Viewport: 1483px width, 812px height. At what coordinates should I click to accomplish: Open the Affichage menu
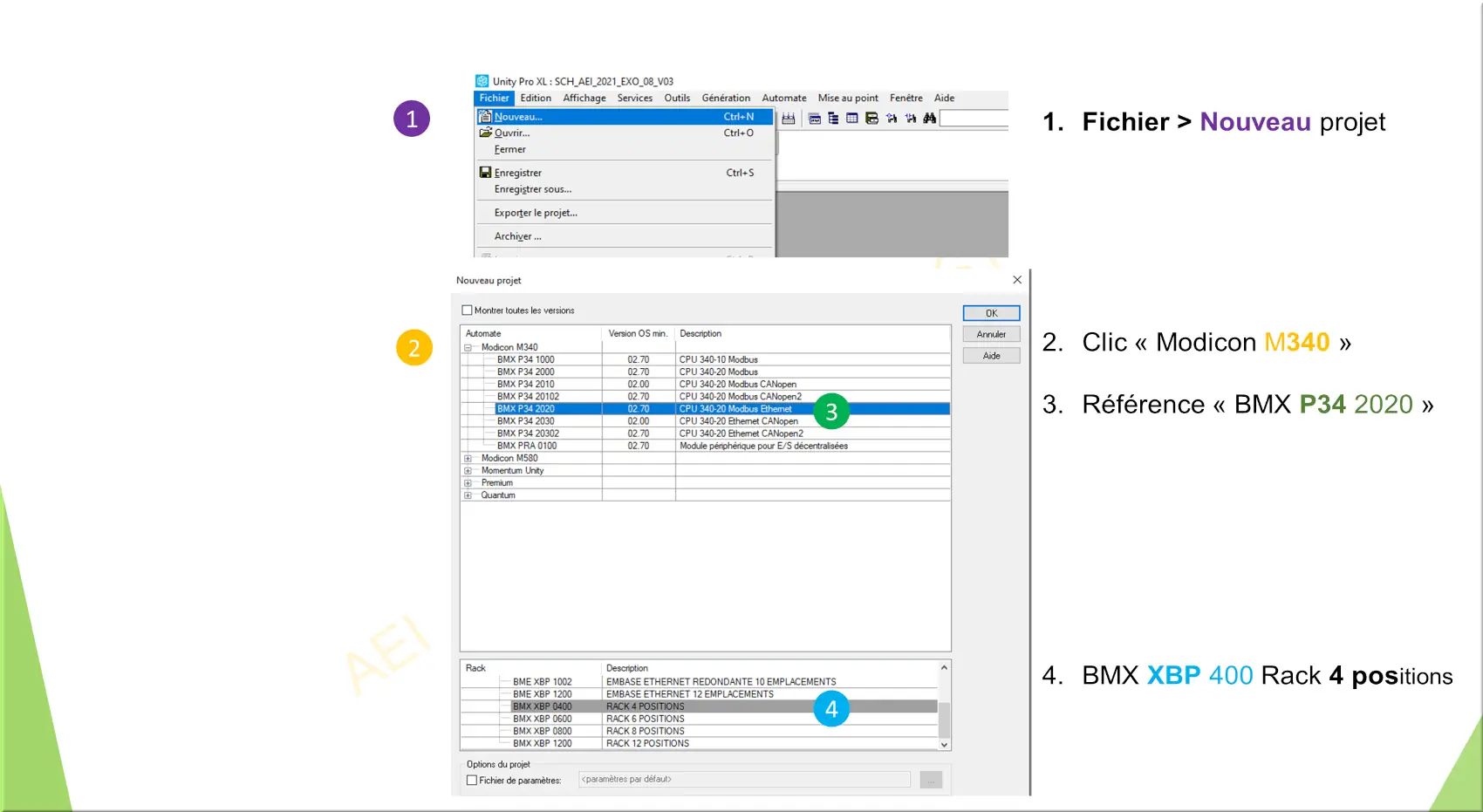(584, 98)
